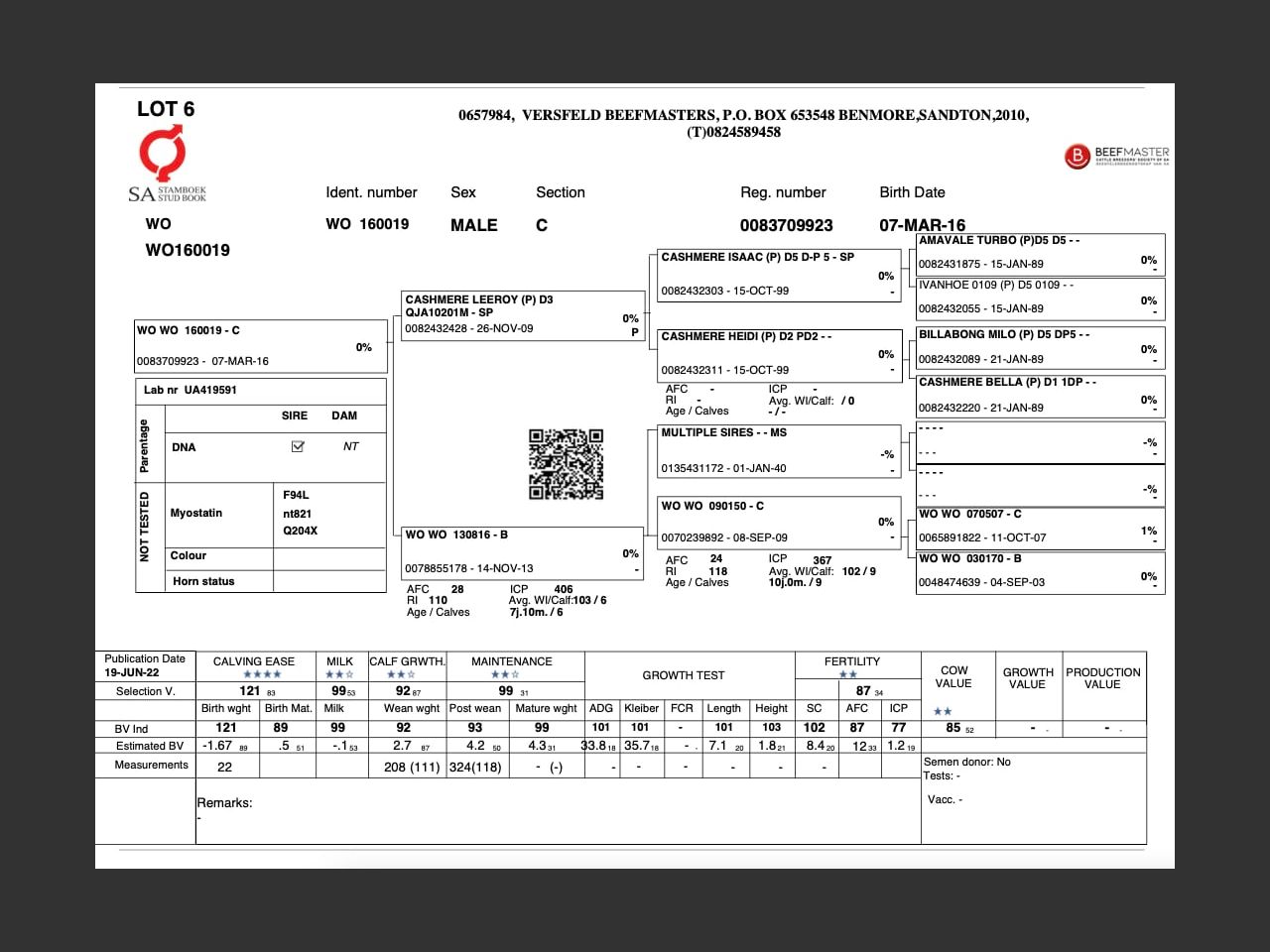Open the AMAVALE TURBO pedigree entry
Image resolution: width=1270 pixels, height=952 pixels.
(x=1039, y=253)
